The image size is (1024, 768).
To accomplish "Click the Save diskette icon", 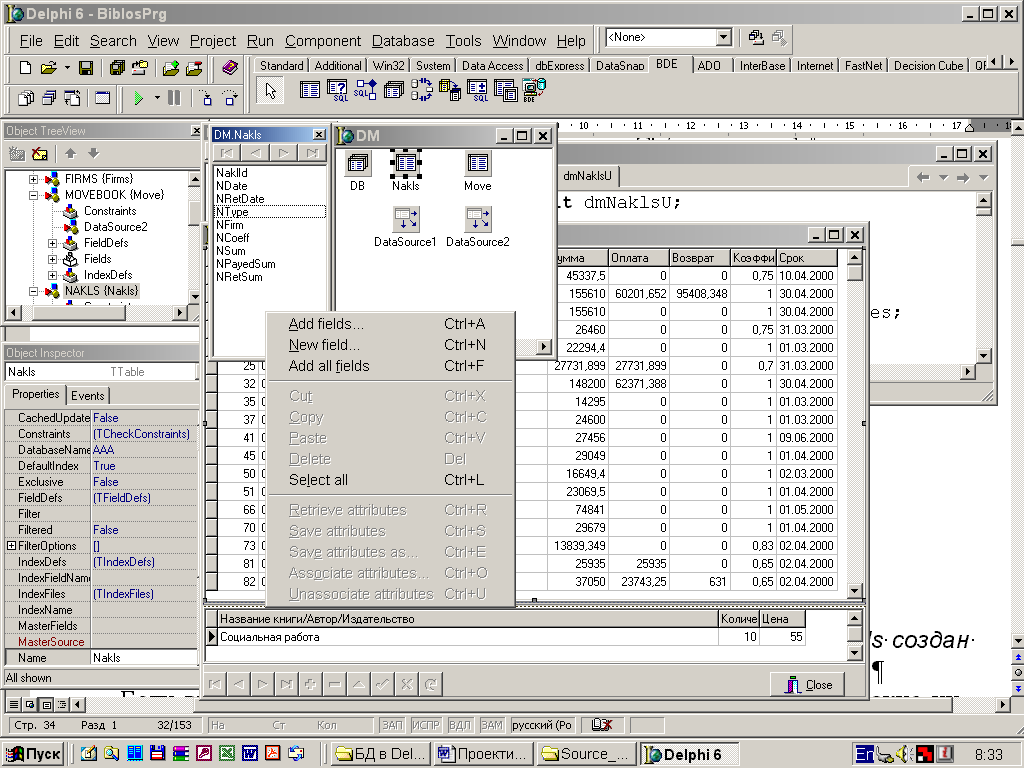I will (x=86, y=68).
